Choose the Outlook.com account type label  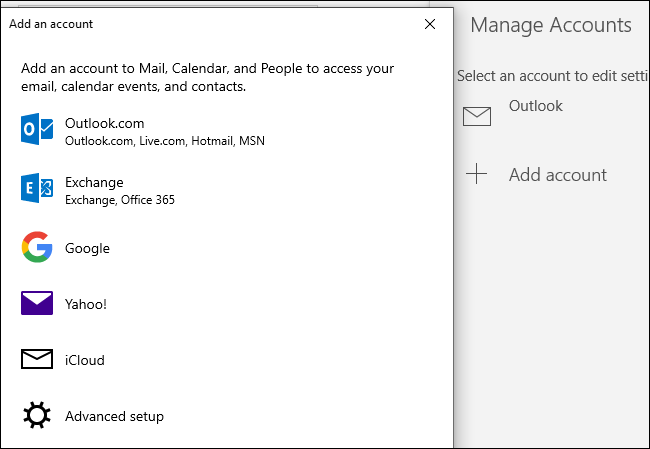[104, 123]
